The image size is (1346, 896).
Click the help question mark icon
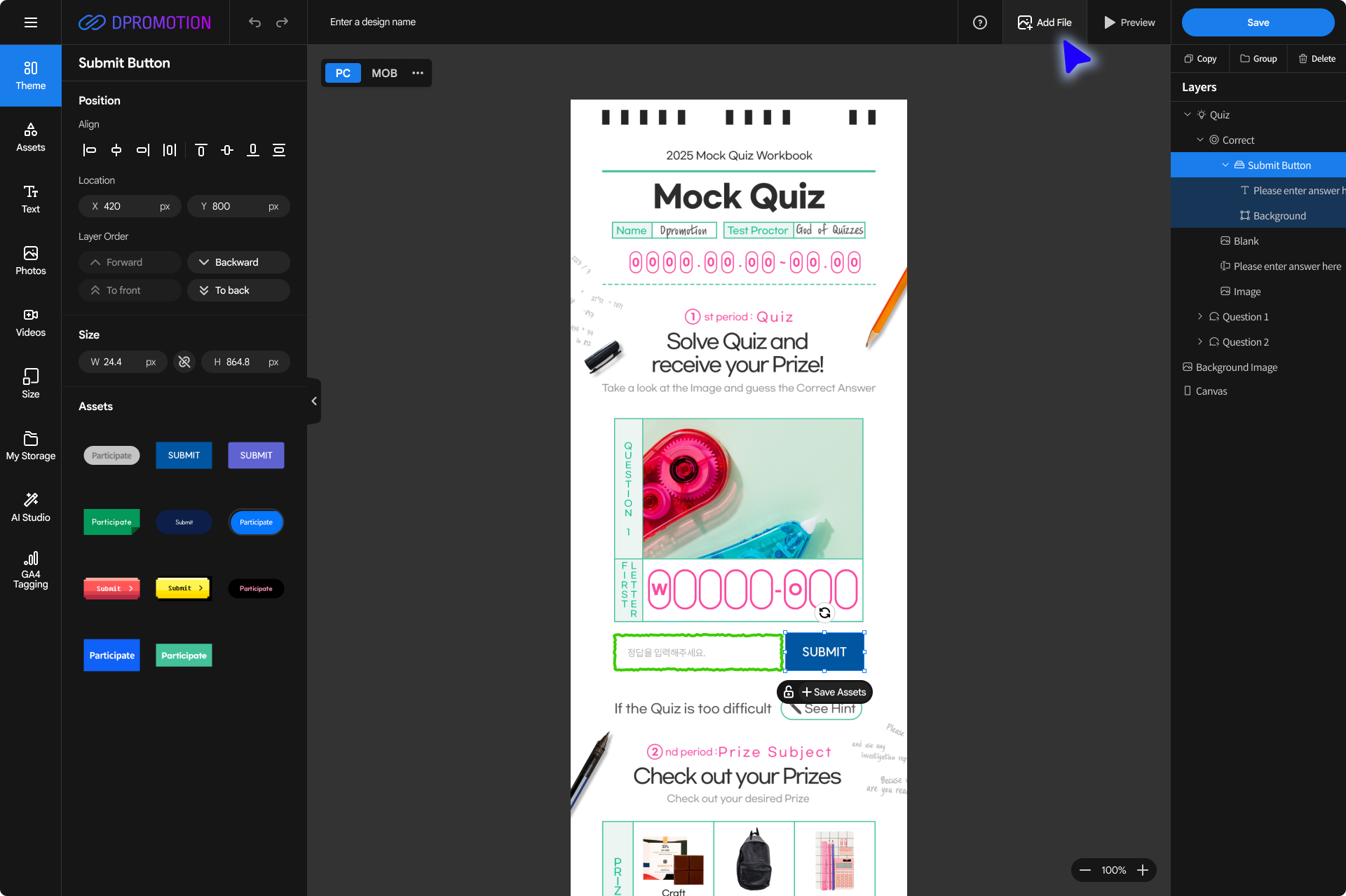tap(980, 22)
